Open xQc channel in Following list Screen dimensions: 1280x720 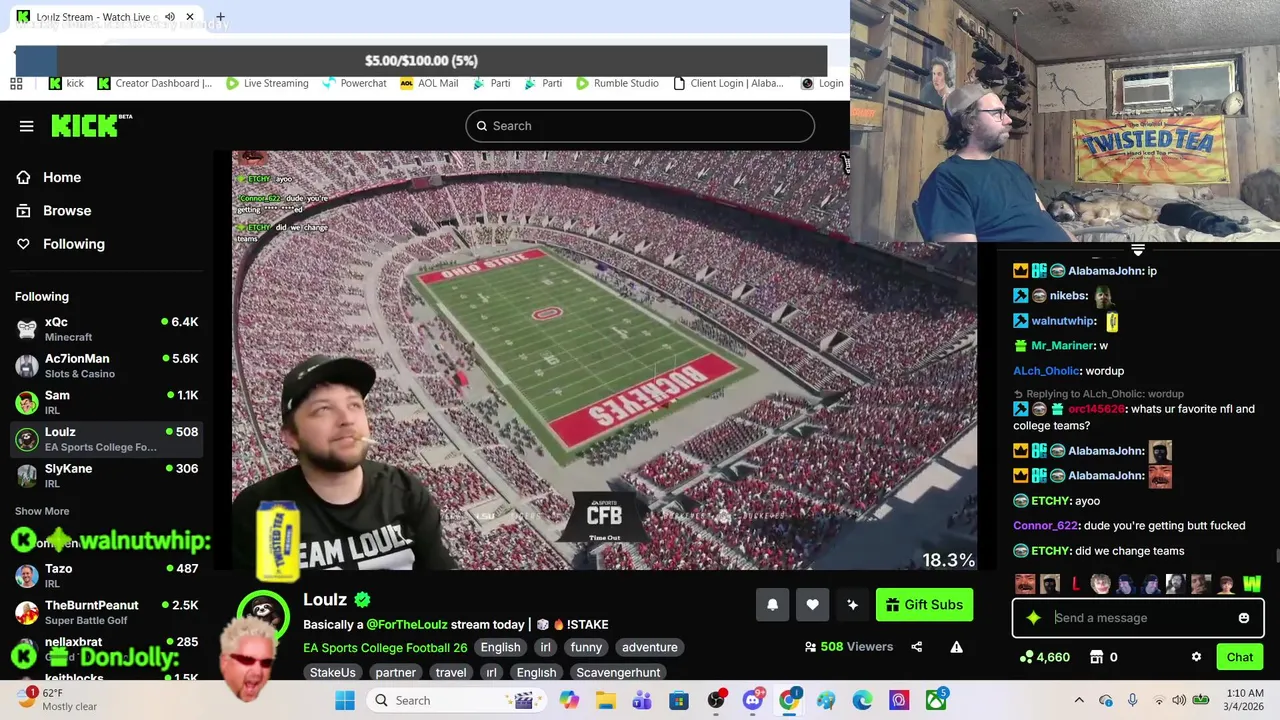(106, 329)
